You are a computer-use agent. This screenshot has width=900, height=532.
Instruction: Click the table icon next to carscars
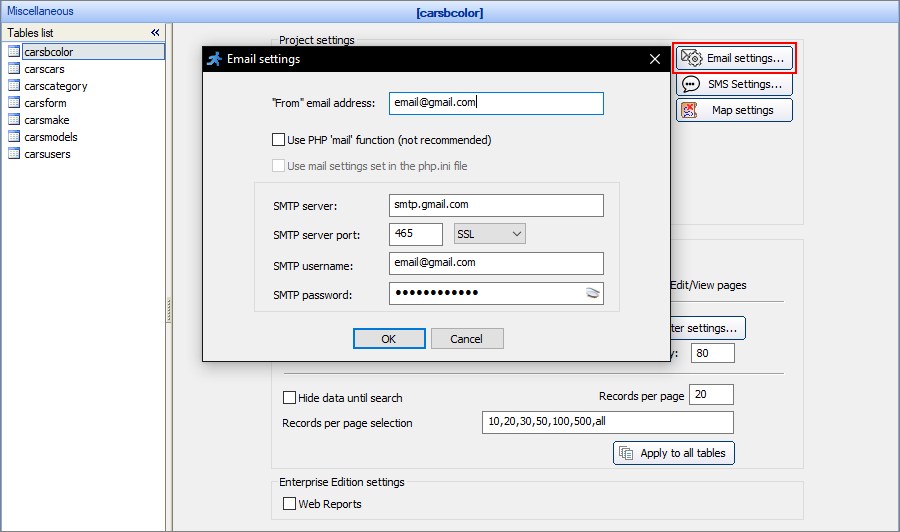coord(14,69)
